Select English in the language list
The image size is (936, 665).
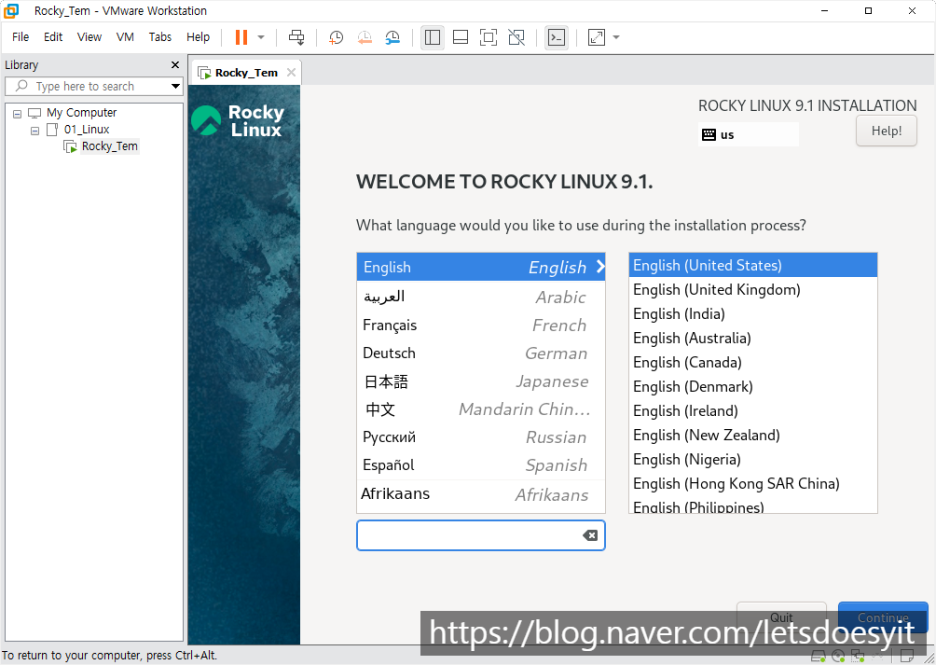481,267
